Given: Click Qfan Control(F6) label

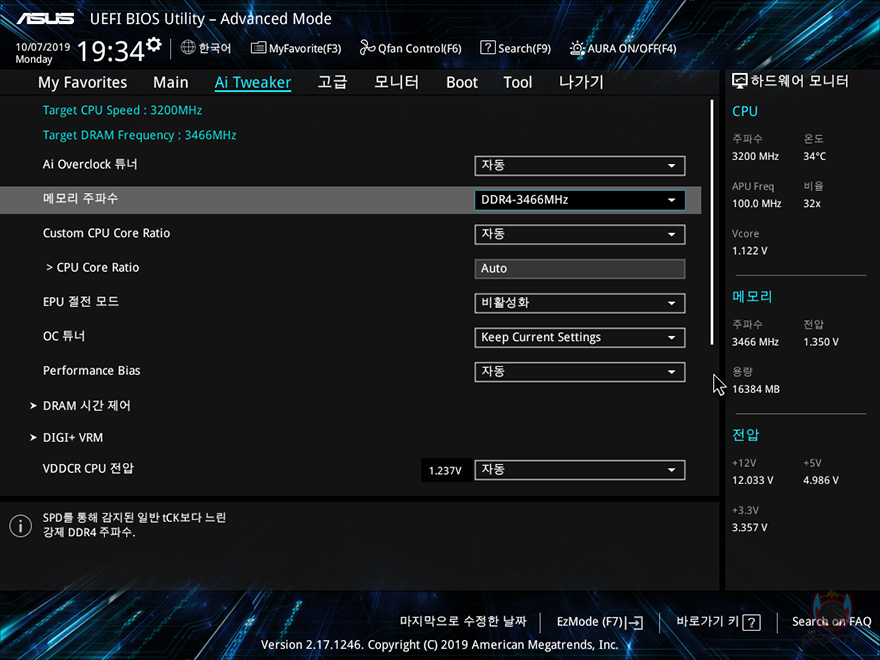Looking at the screenshot, I should (419, 49).
